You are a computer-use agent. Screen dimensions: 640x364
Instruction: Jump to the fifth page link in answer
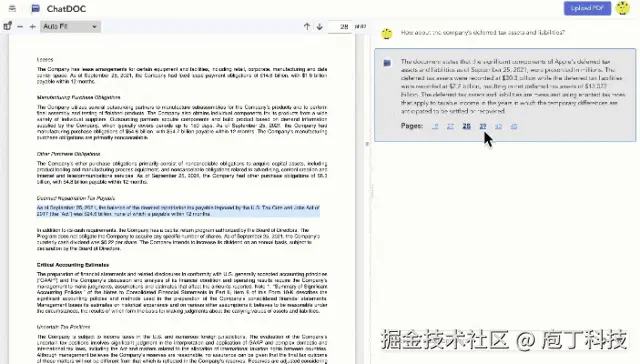click(x=498, y=126)
